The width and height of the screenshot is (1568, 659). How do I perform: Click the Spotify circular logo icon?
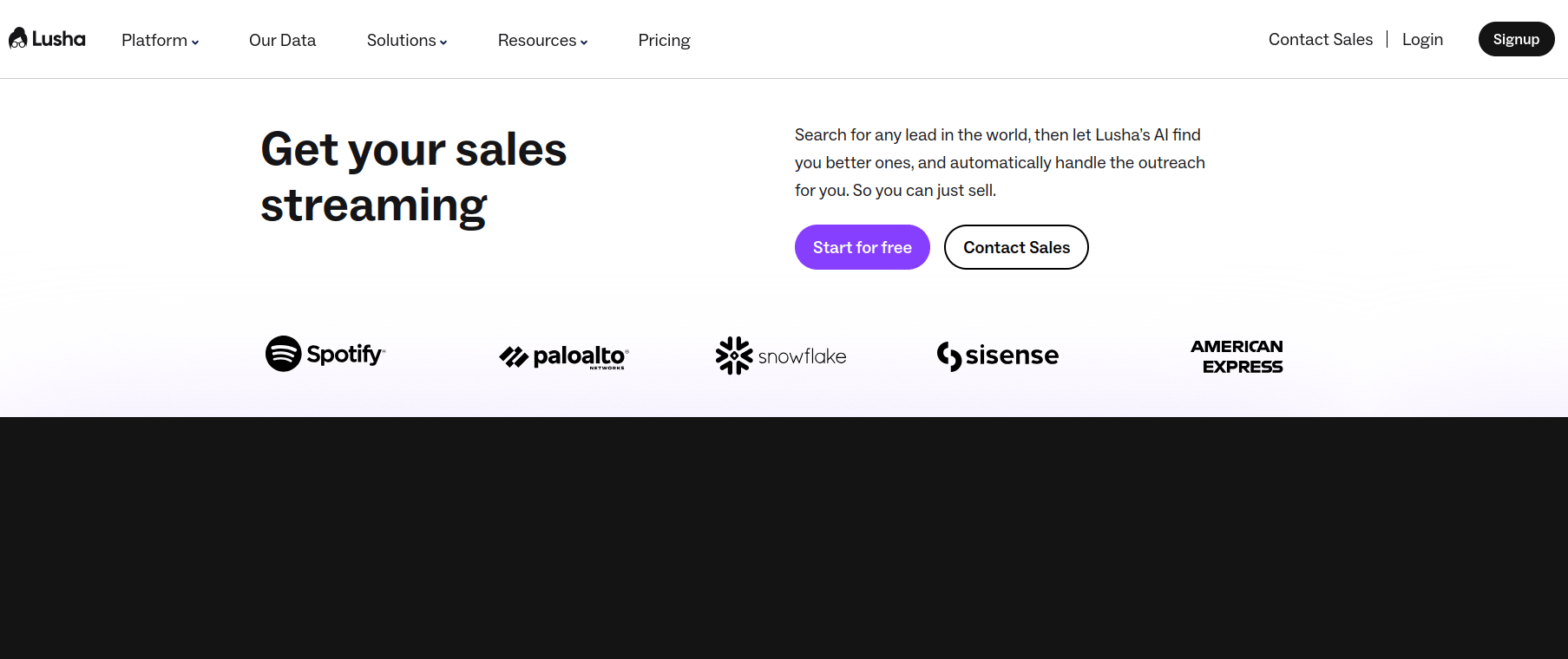tap(283, 354)
